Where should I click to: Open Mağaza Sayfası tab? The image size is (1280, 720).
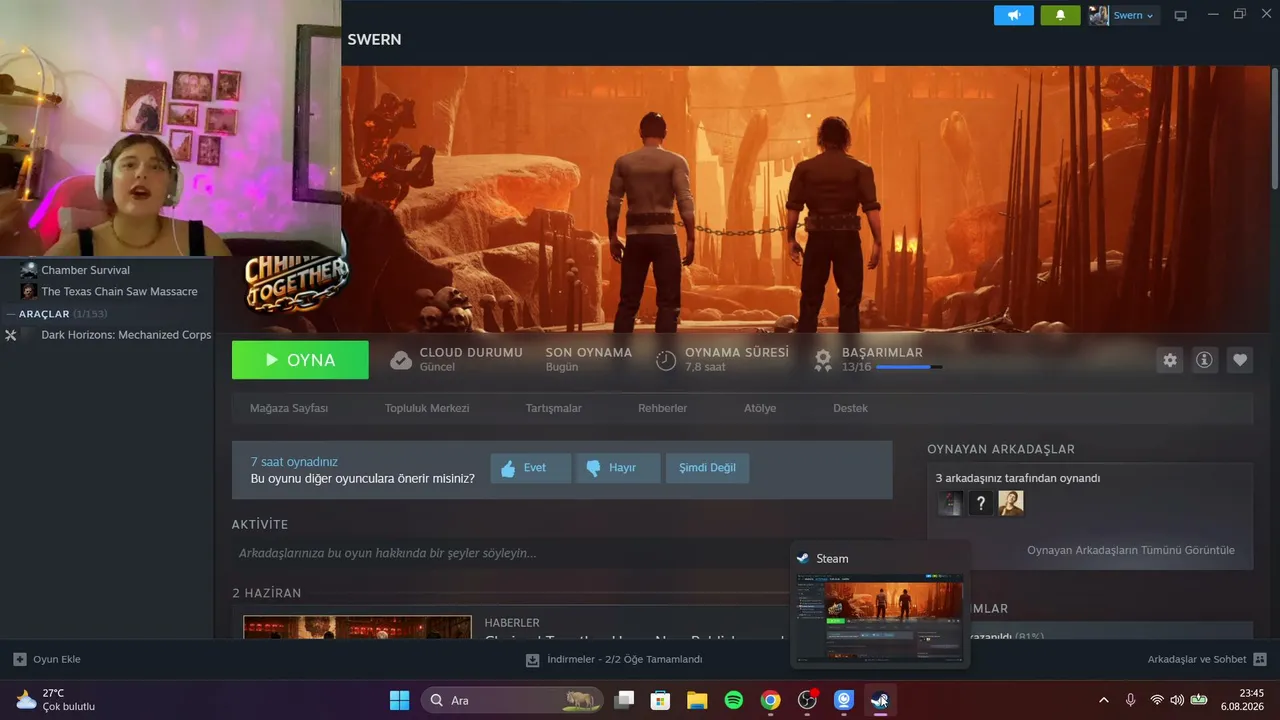(289, 408)
